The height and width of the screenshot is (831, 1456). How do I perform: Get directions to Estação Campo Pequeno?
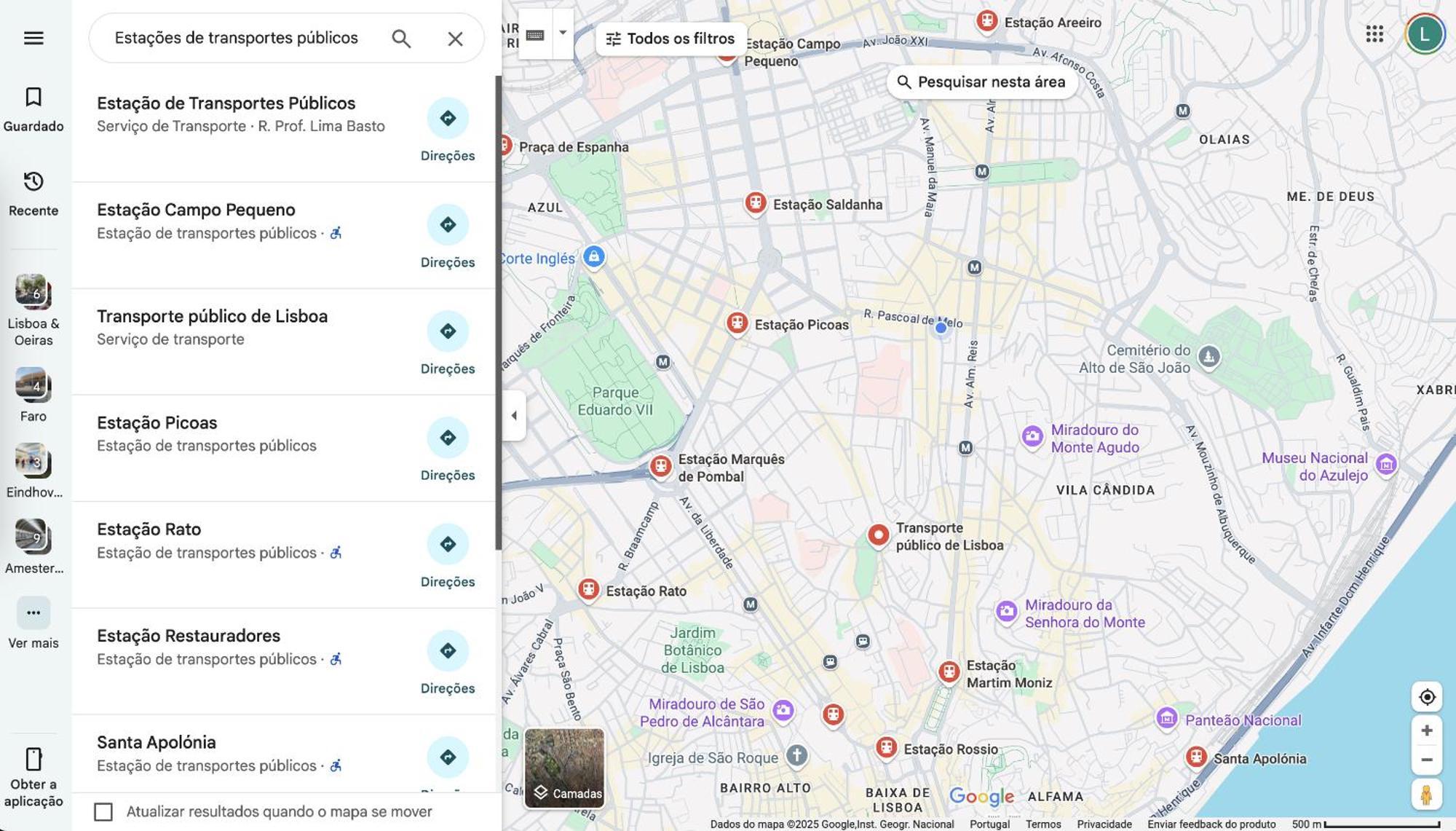pos(447,224)
